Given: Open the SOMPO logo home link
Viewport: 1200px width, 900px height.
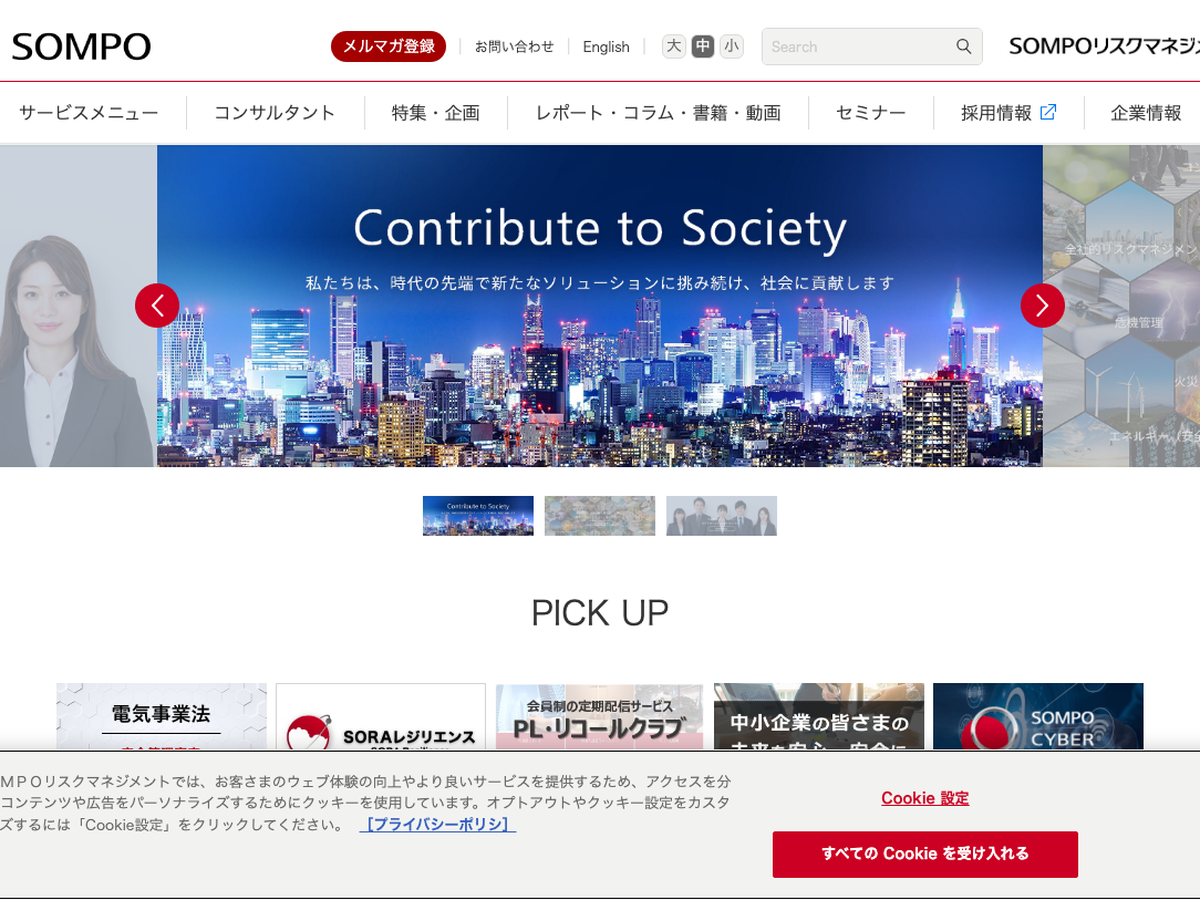Looking at the screenshot, I should pos(81,47).
